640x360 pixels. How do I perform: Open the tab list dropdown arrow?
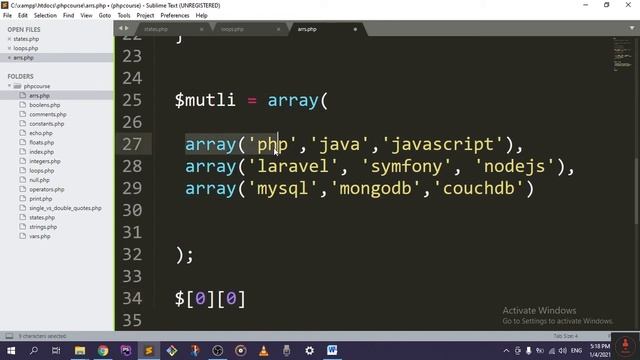click(632, 28)
